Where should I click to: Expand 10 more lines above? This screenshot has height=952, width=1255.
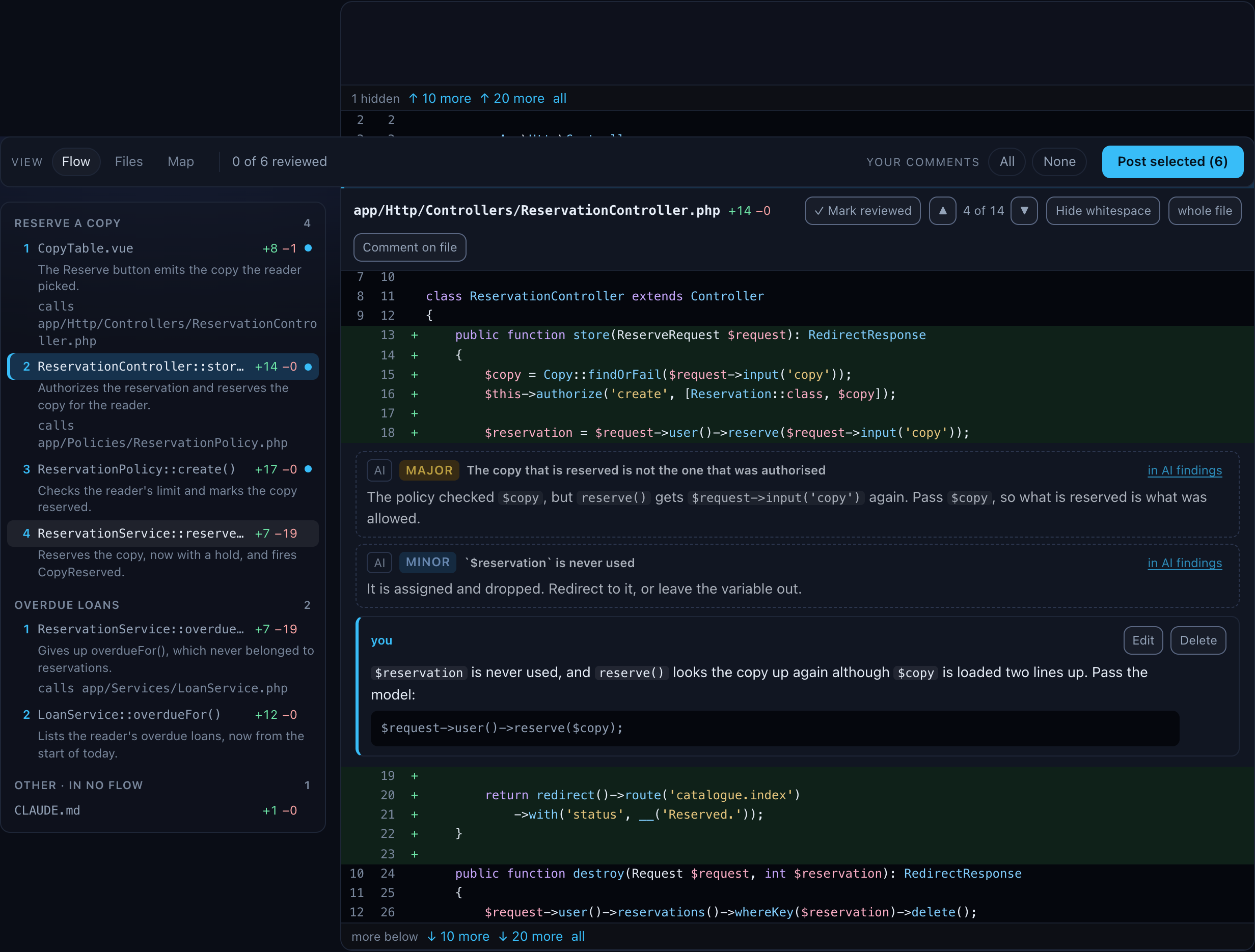tap(440, 99)
